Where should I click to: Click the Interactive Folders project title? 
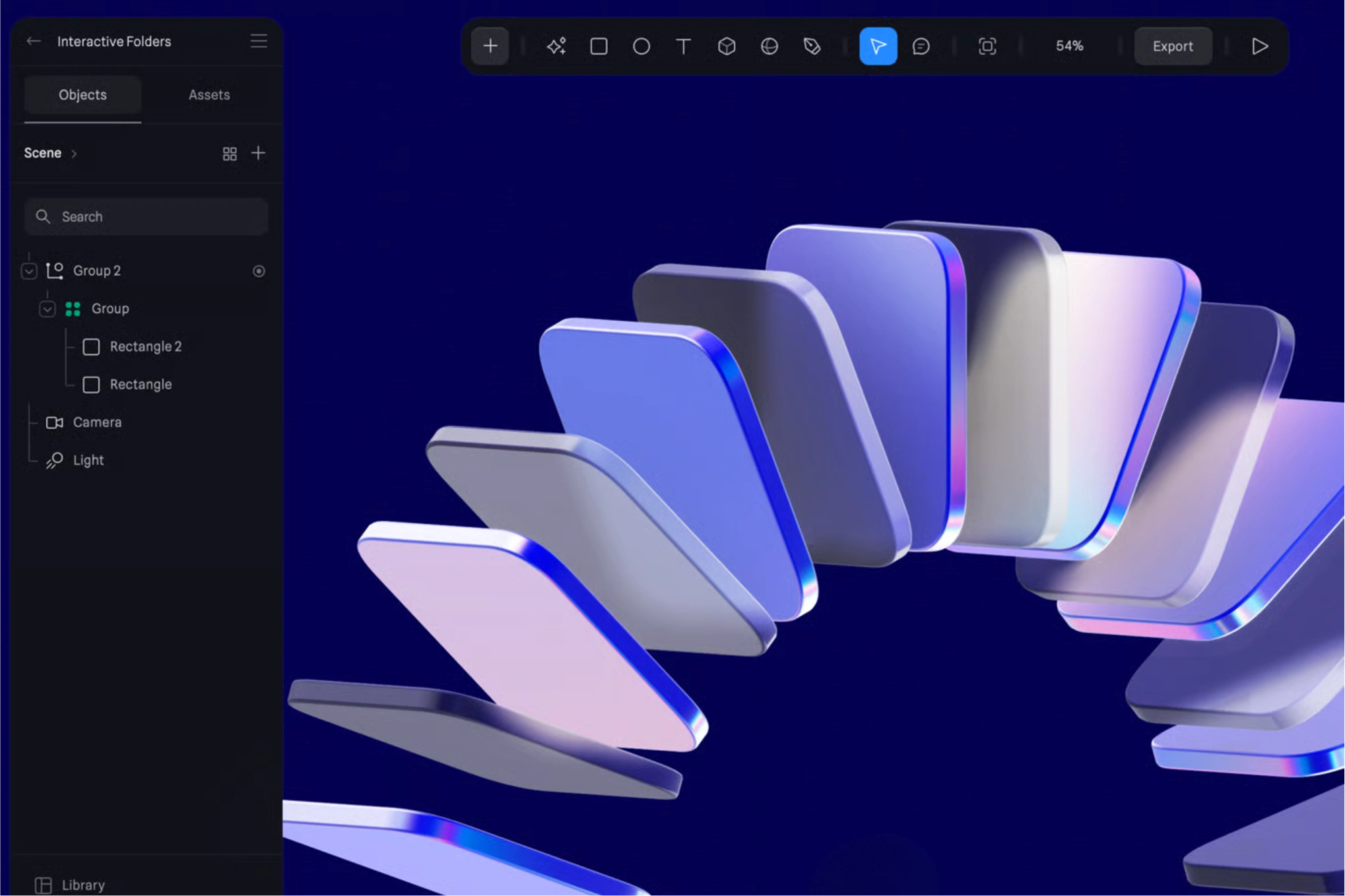click(x=114, y=42)
